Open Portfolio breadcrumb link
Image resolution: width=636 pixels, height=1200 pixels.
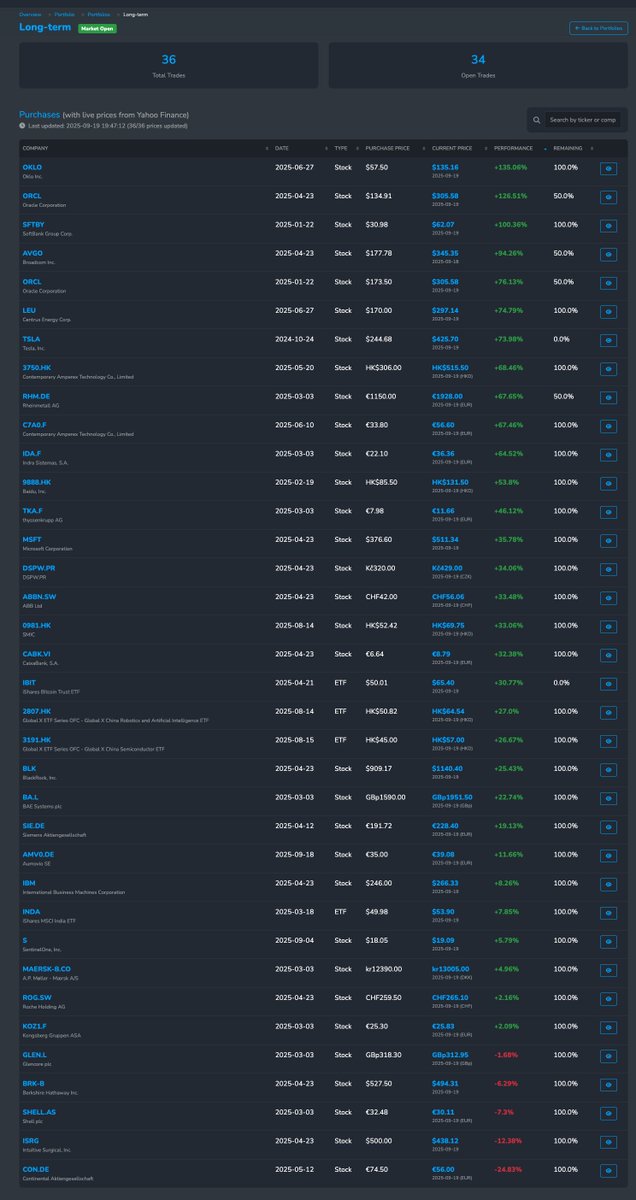[65, 15]
